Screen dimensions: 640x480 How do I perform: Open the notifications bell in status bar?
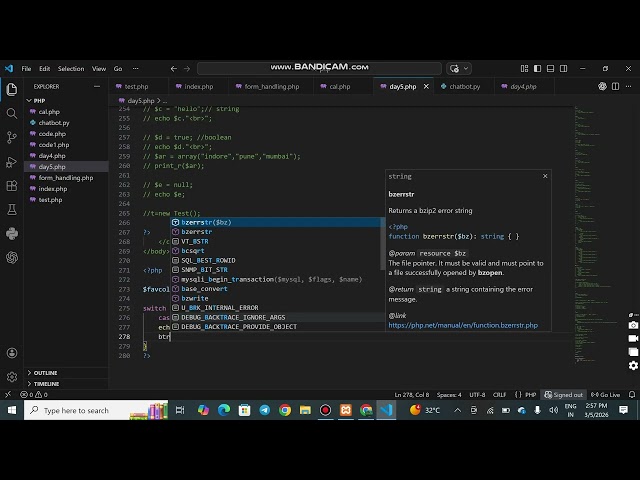click(x=632, y=395)
